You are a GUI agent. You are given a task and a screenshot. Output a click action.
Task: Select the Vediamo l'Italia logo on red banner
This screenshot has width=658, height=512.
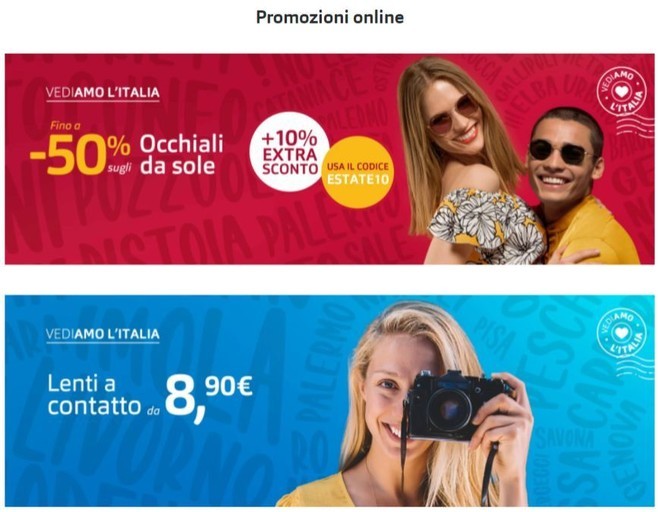coord(103,93)
